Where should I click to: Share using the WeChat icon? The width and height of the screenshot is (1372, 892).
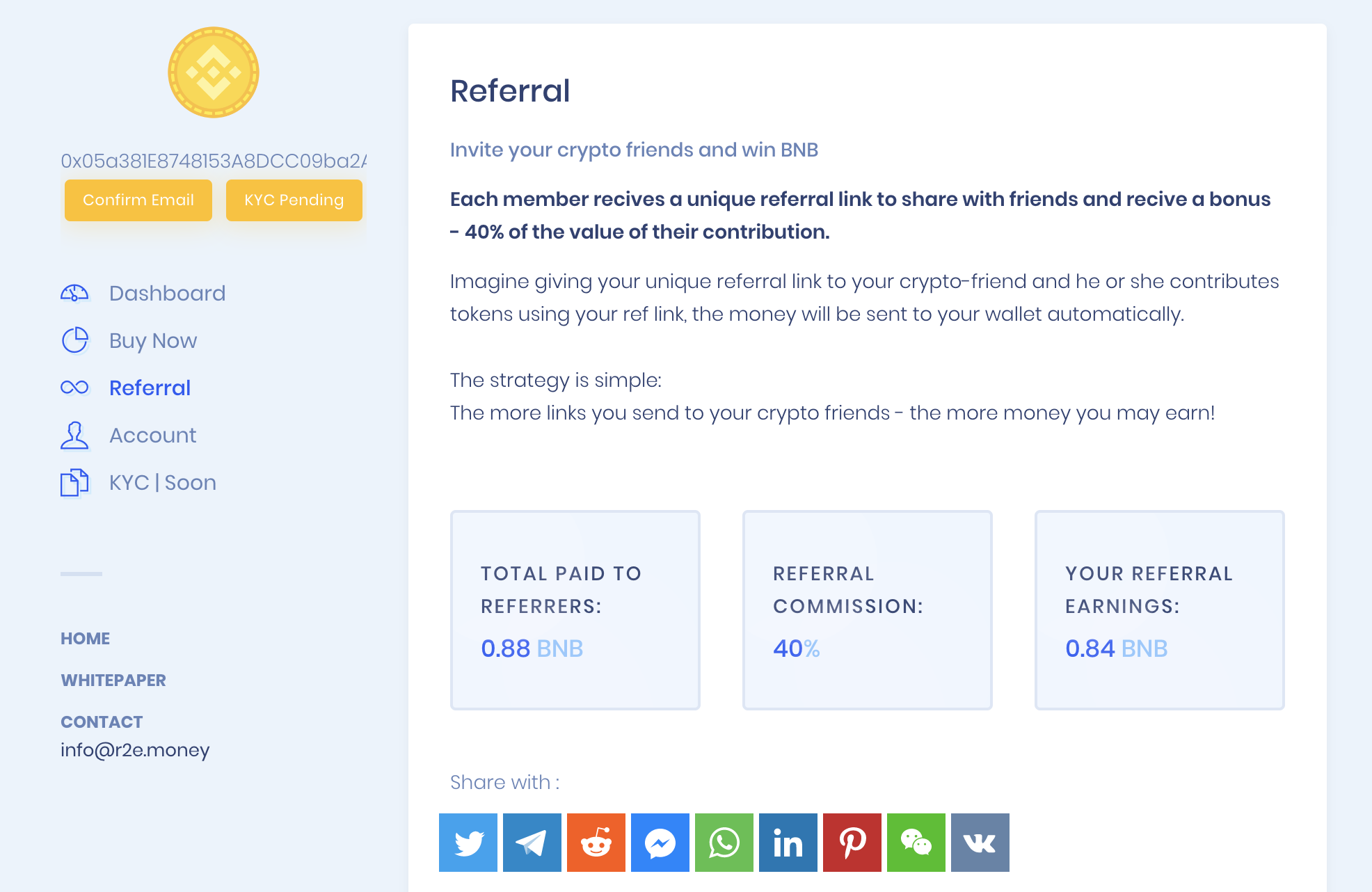tap(916, 843)
